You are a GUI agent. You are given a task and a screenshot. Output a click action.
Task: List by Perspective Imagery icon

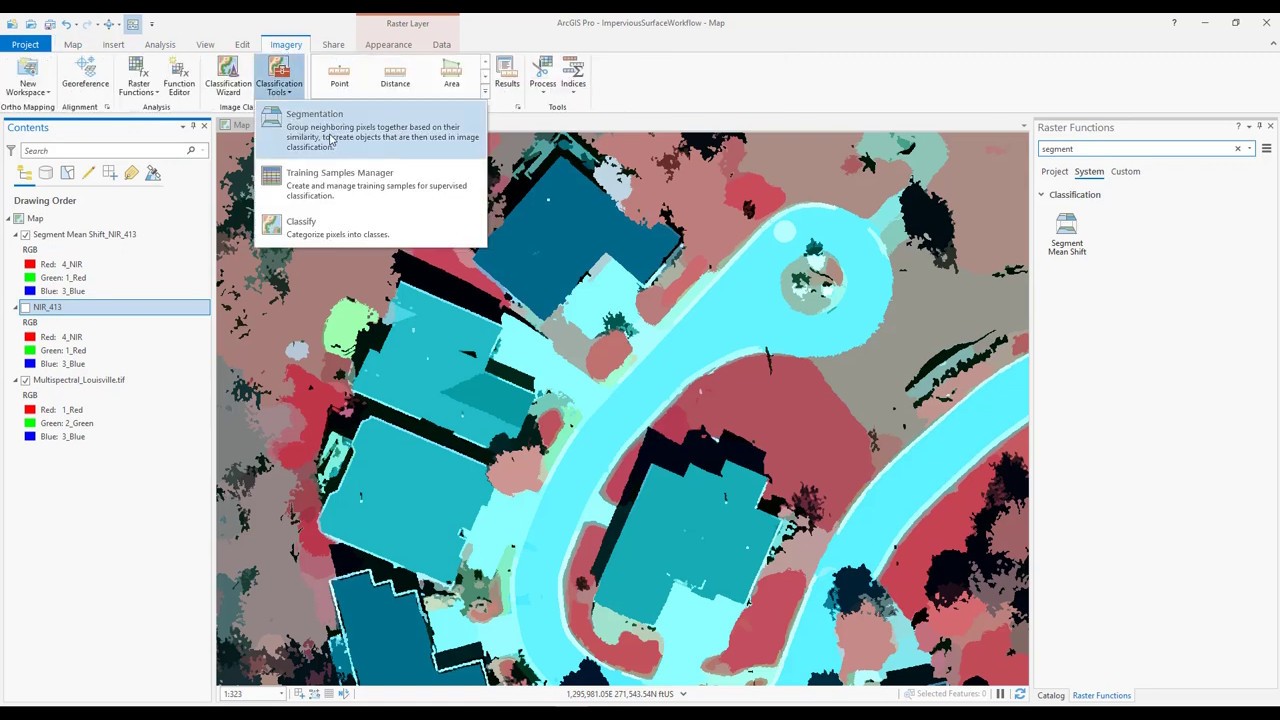[153, 173]
